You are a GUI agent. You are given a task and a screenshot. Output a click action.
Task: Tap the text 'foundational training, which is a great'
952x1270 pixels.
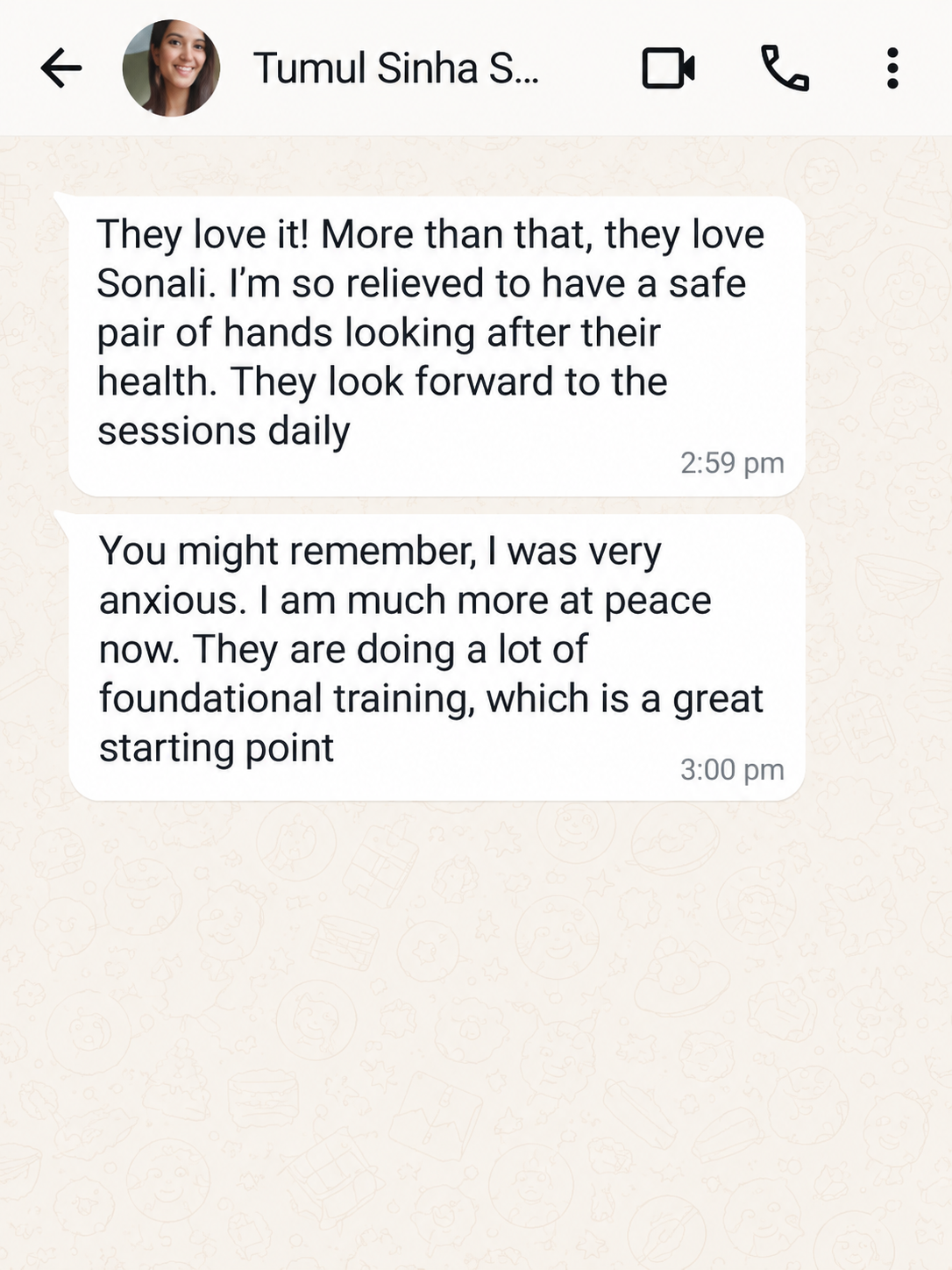click(x=430, y=699)
